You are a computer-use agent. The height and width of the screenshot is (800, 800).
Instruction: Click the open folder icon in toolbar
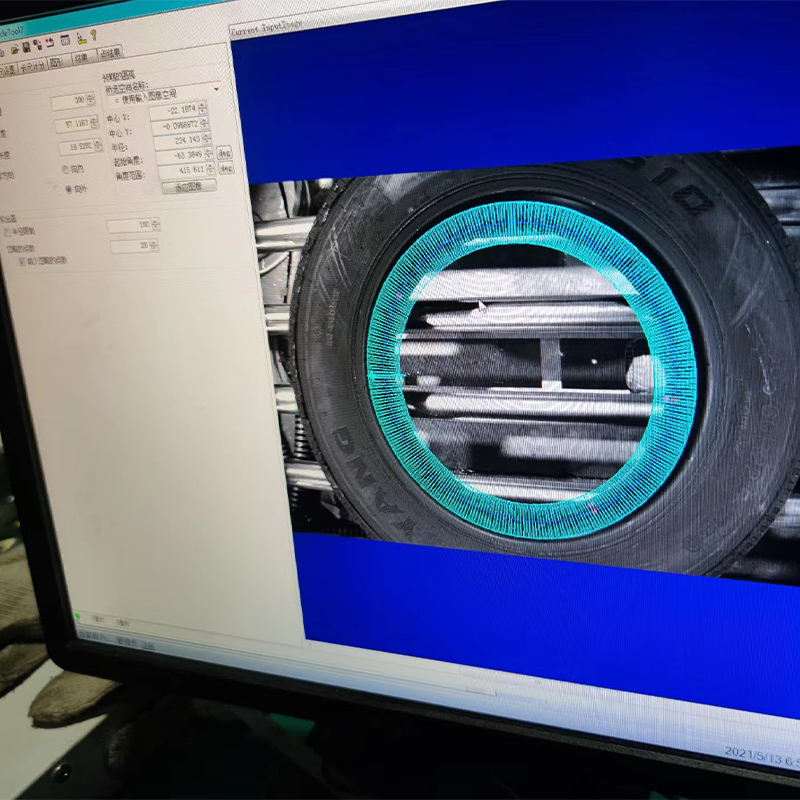pyautogui.click(x=15, y=49)
